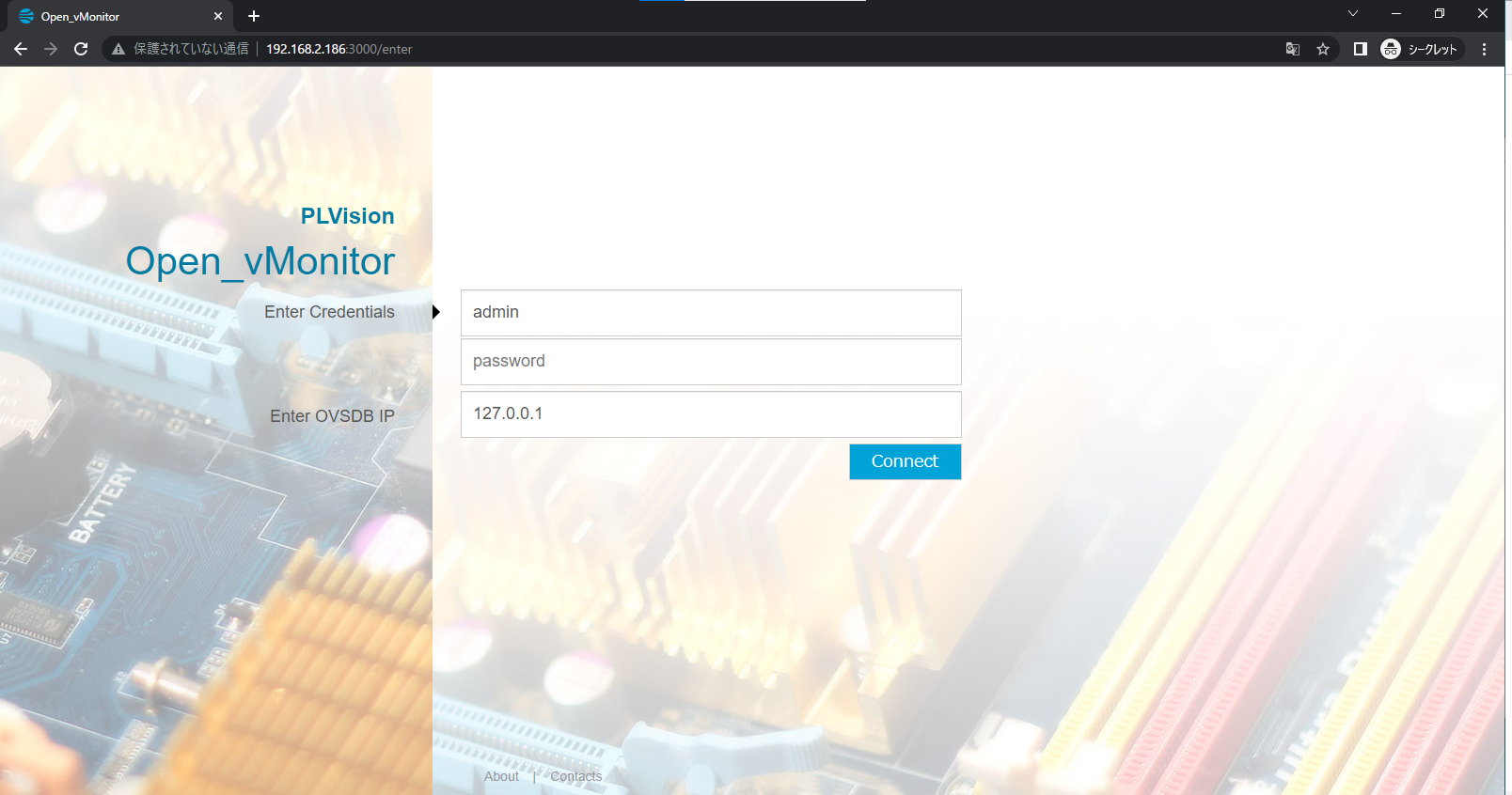Focus the admin username field
This screenshot has width=1512, height=795.
click(x=711, y=313)
